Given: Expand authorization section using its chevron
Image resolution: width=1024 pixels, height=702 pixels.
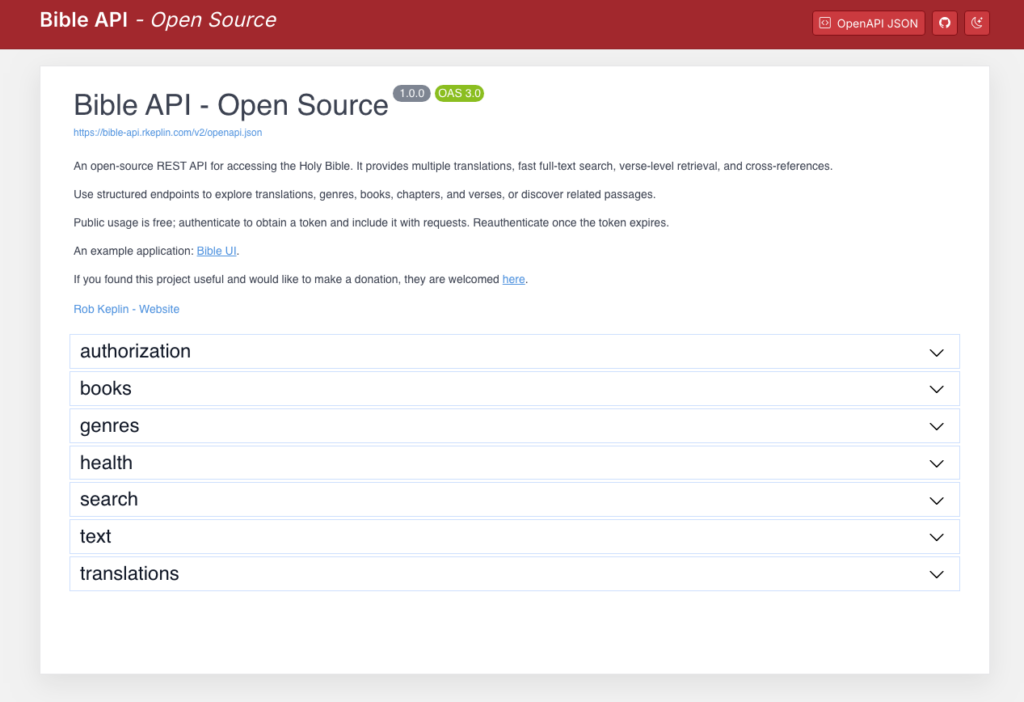Looking at the screenshot, I should [x=936, y=352].
